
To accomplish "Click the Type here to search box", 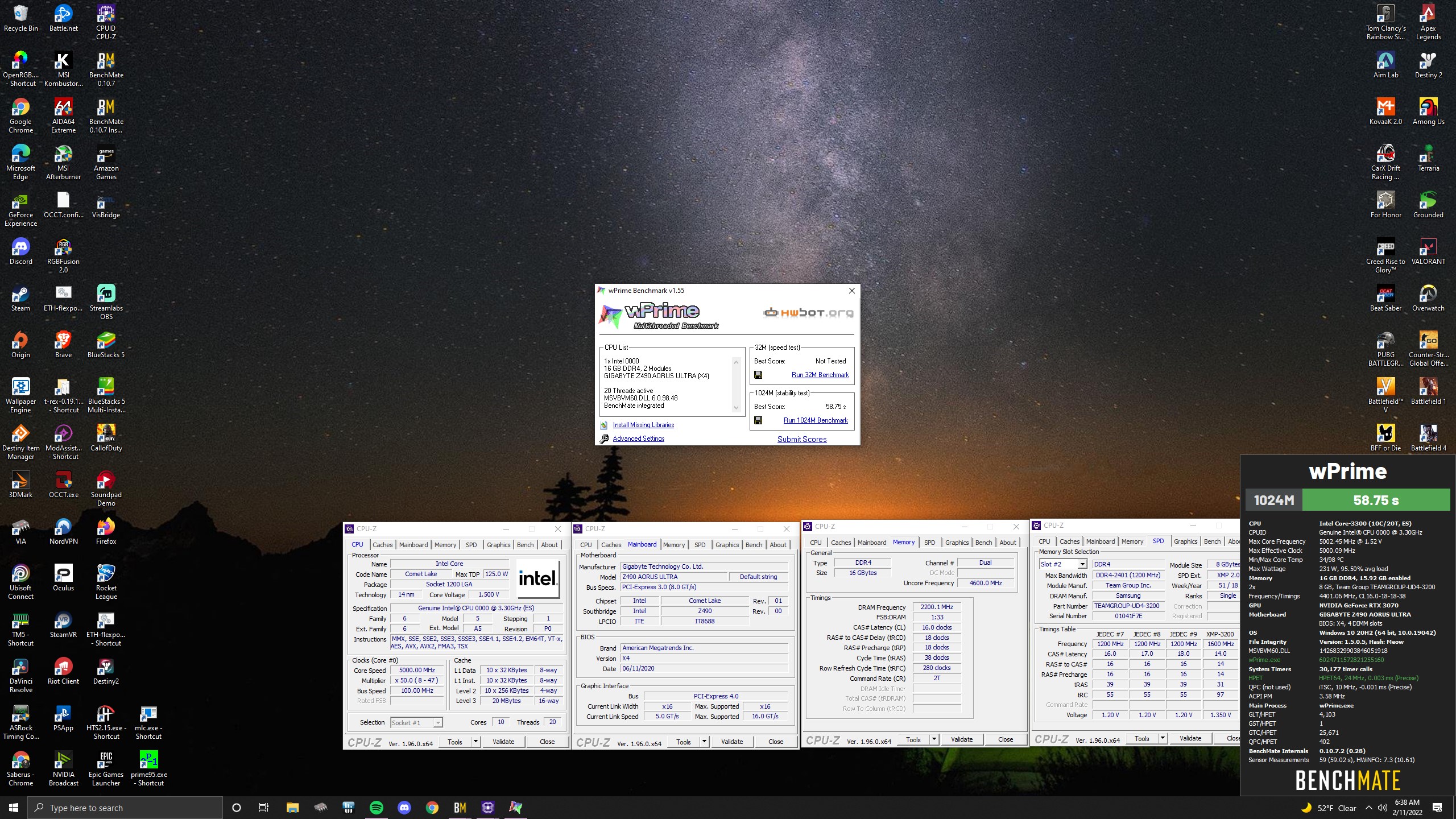I will (x=125, y=808).
